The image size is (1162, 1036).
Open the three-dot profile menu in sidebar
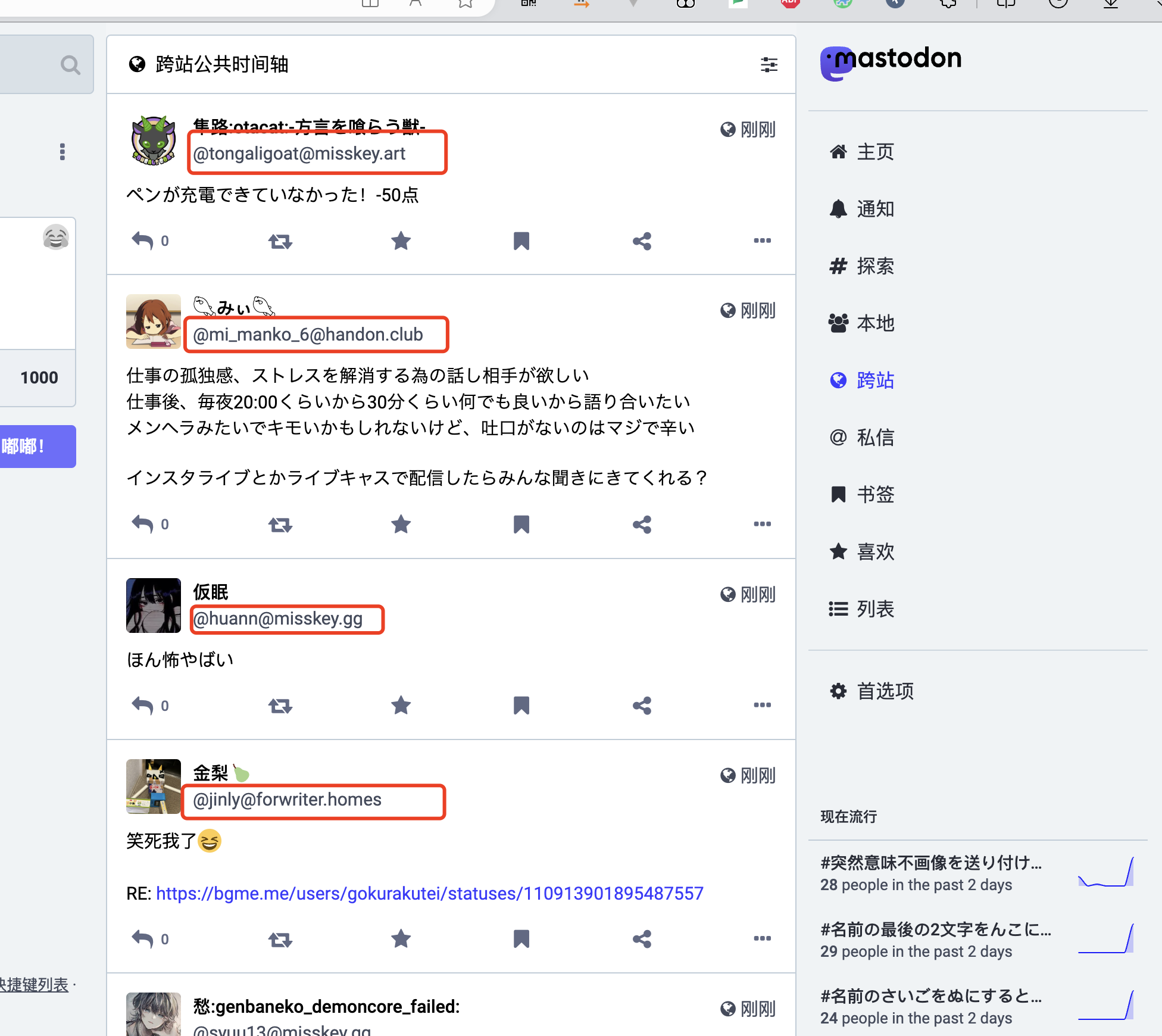[62, 152]
